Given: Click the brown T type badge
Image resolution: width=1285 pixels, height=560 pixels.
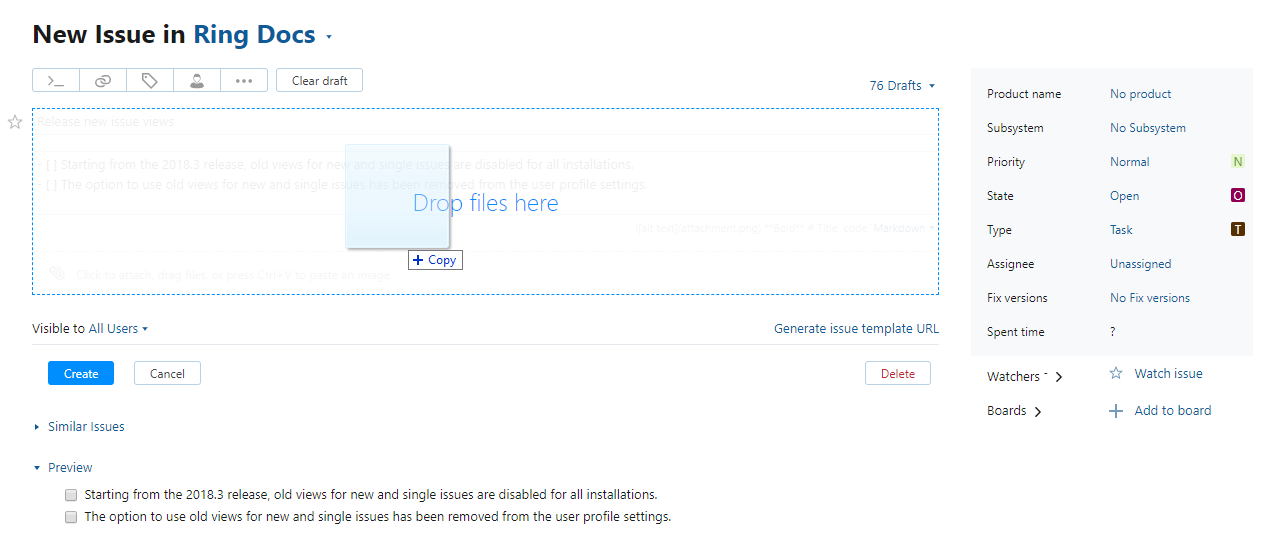Looking at the screenshot, I should pyautogui.click(x=1238, y=230).
